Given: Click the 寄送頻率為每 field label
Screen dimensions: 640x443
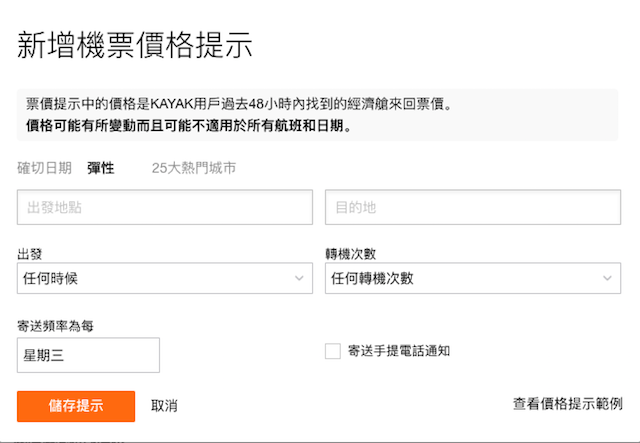Looking at the screenshot, I should (x=56, y=326).
